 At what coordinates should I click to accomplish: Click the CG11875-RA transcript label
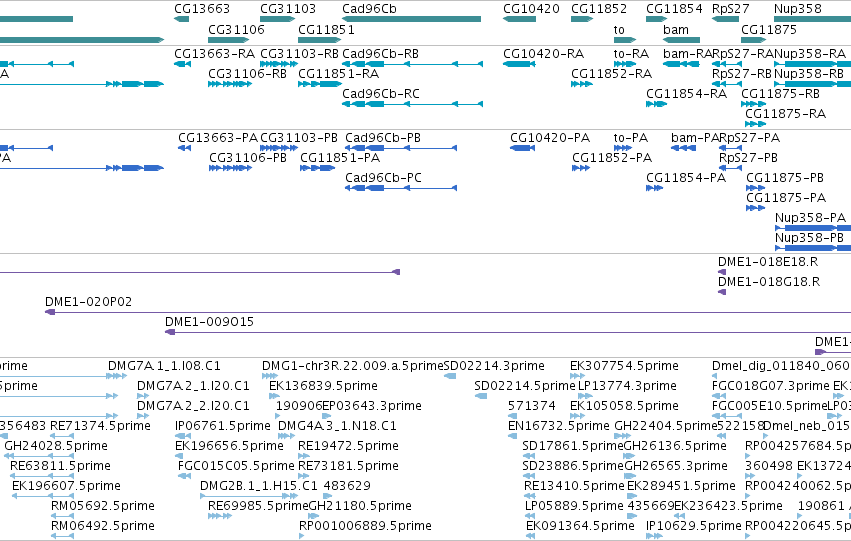coord(785,114)
